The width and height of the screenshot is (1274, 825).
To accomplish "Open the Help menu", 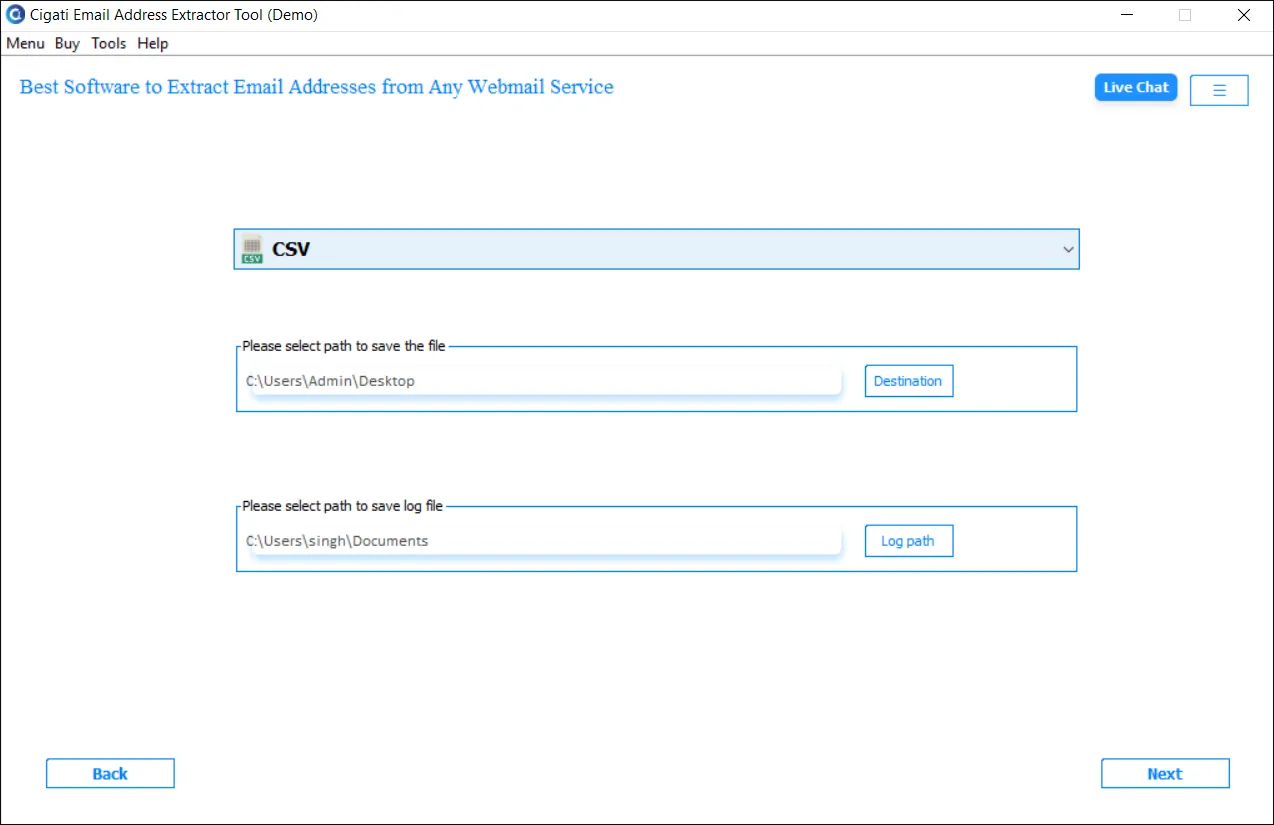I will click(153, 43).
